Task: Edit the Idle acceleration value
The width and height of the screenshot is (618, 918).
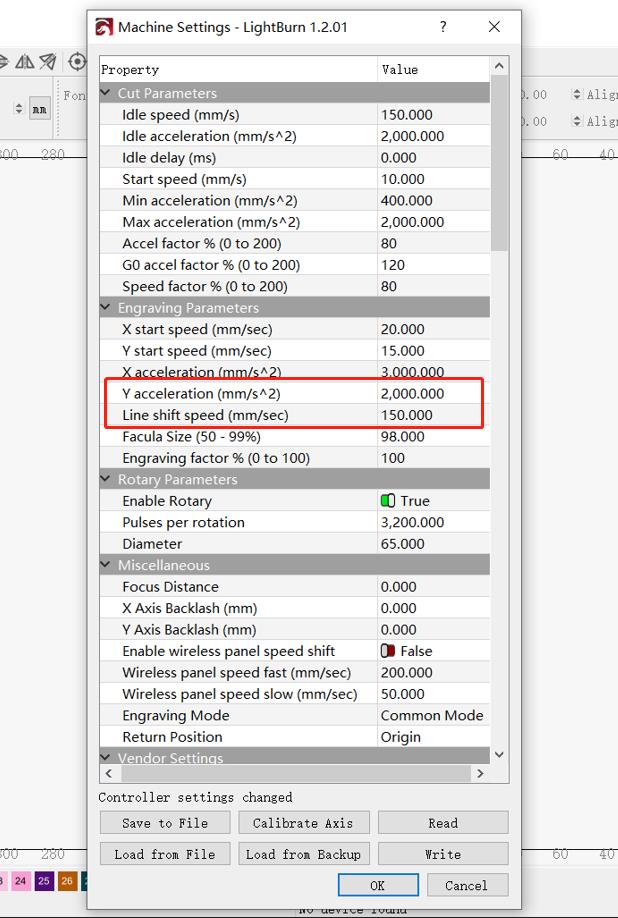Action: (x=434, y=136)
